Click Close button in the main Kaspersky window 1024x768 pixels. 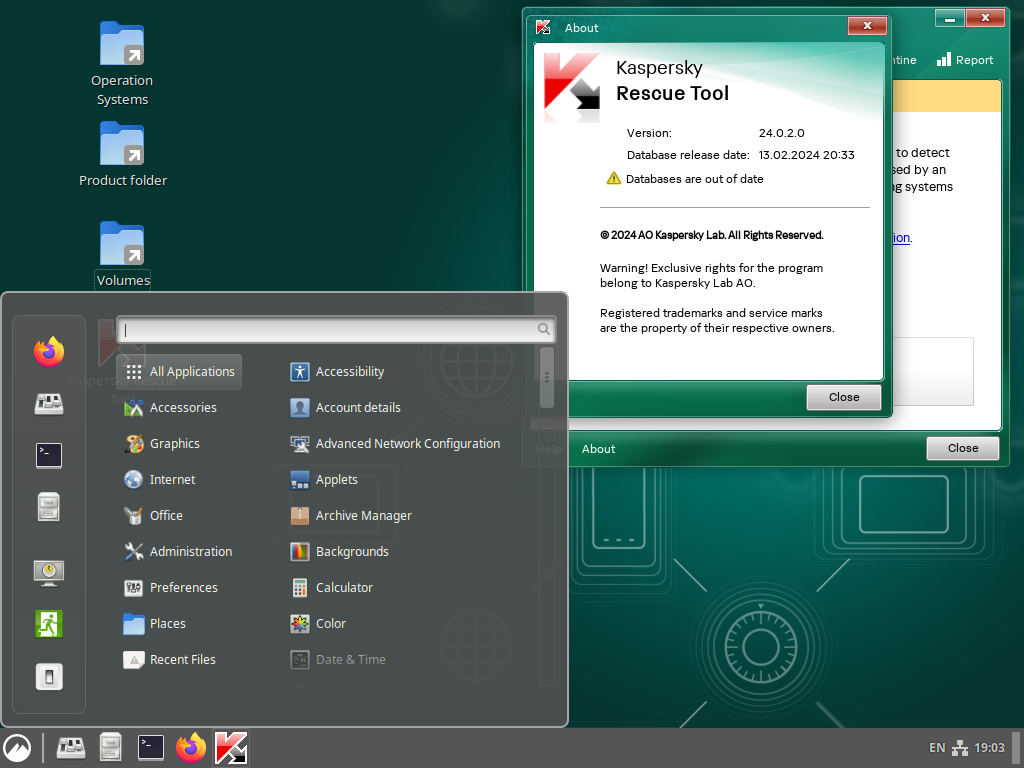(963, 448)
